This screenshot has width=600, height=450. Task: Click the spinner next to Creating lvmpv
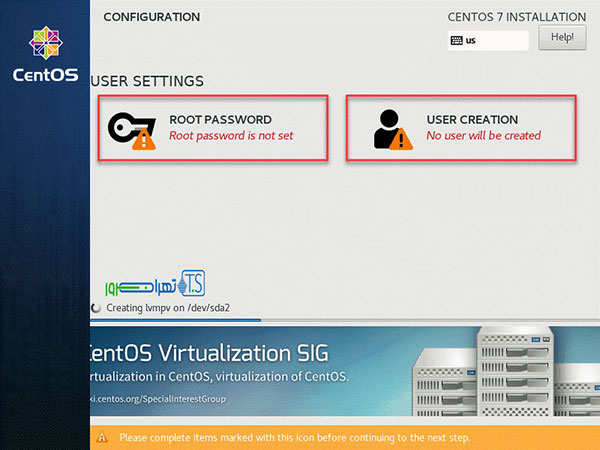tap(96, 308)
